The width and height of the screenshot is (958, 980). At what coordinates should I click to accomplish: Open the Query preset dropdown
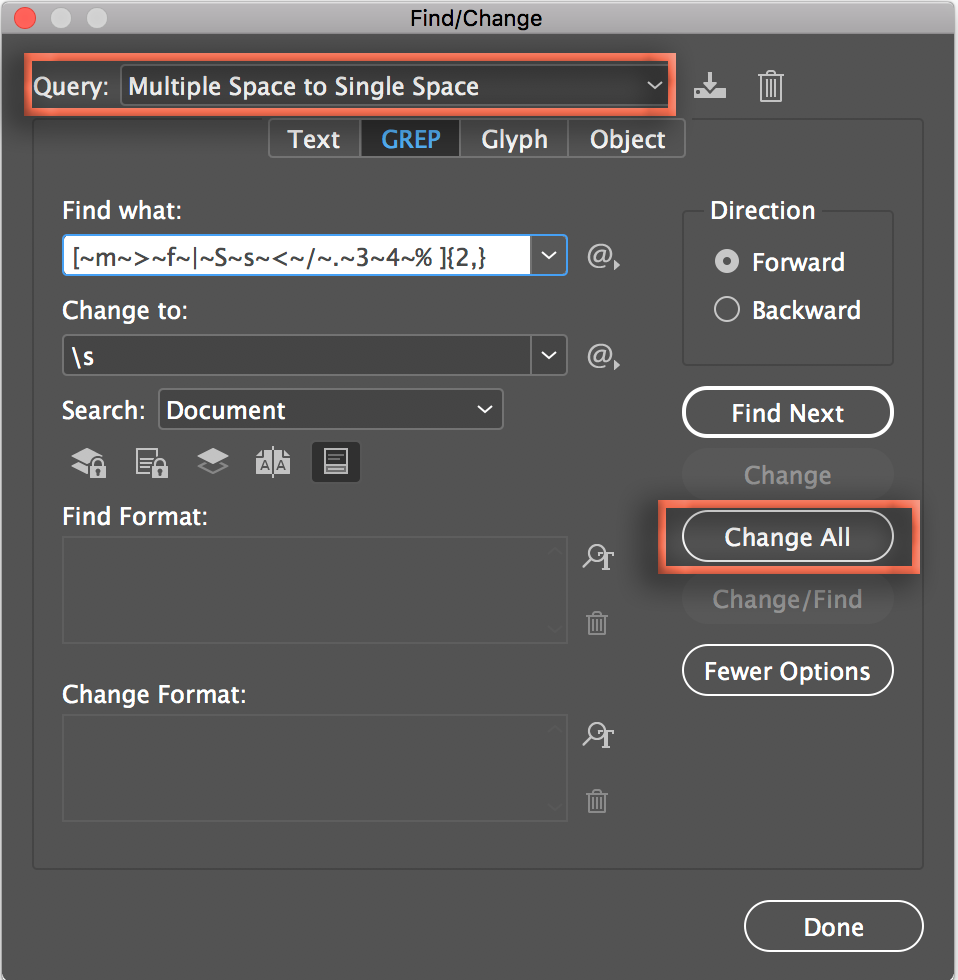tap(396, 87)
